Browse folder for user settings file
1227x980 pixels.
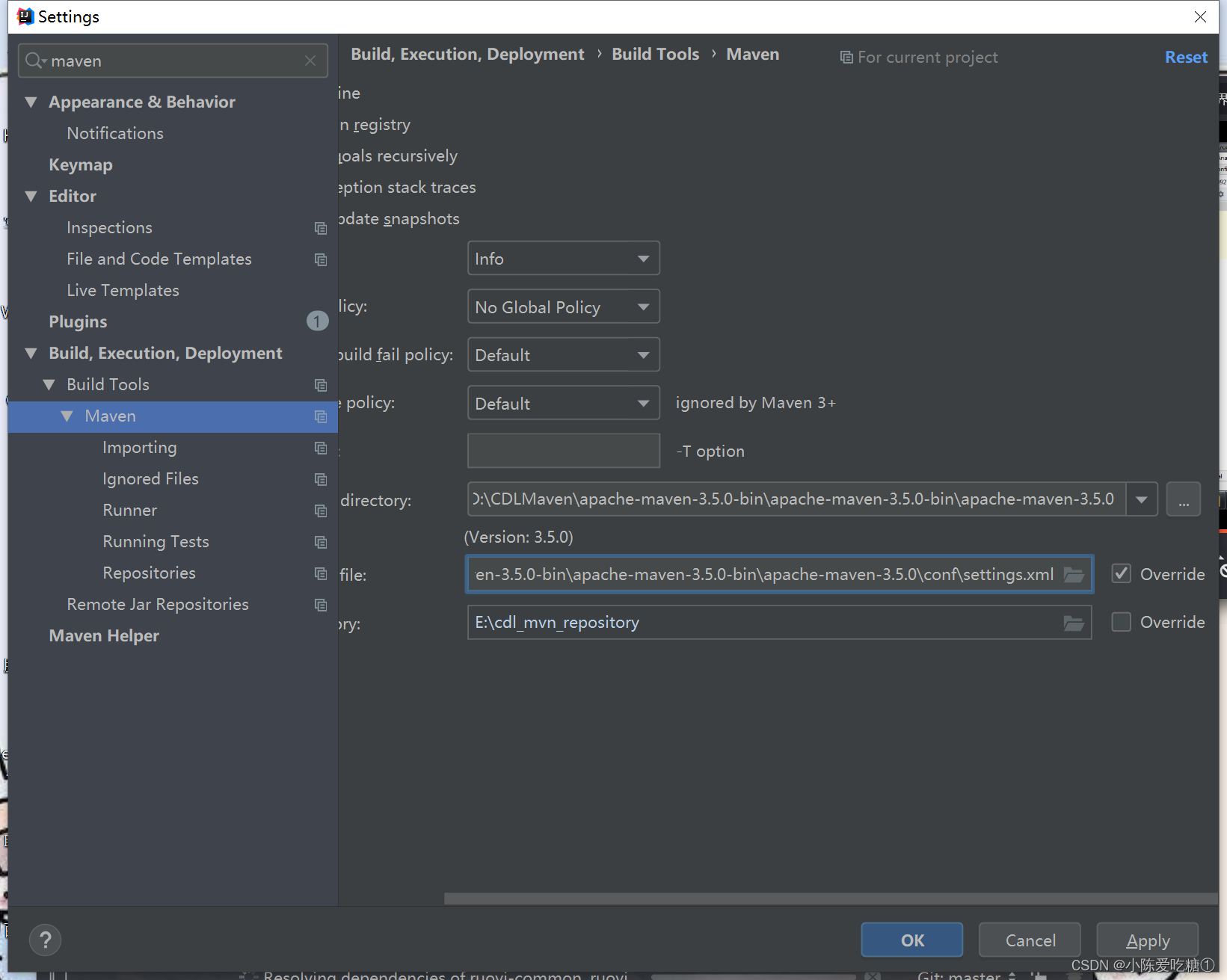point(1074,574)
